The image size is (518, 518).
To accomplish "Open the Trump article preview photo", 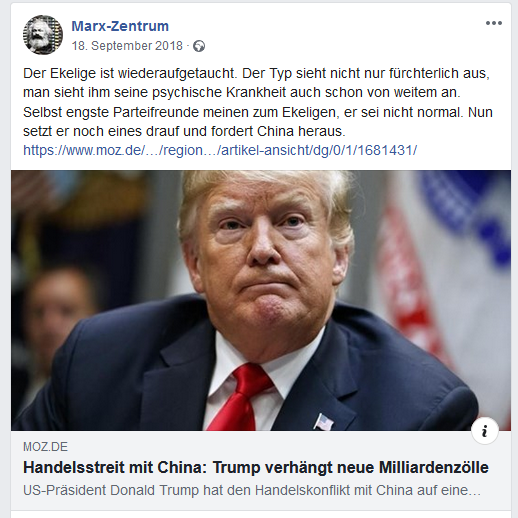I will click(261, 300).
